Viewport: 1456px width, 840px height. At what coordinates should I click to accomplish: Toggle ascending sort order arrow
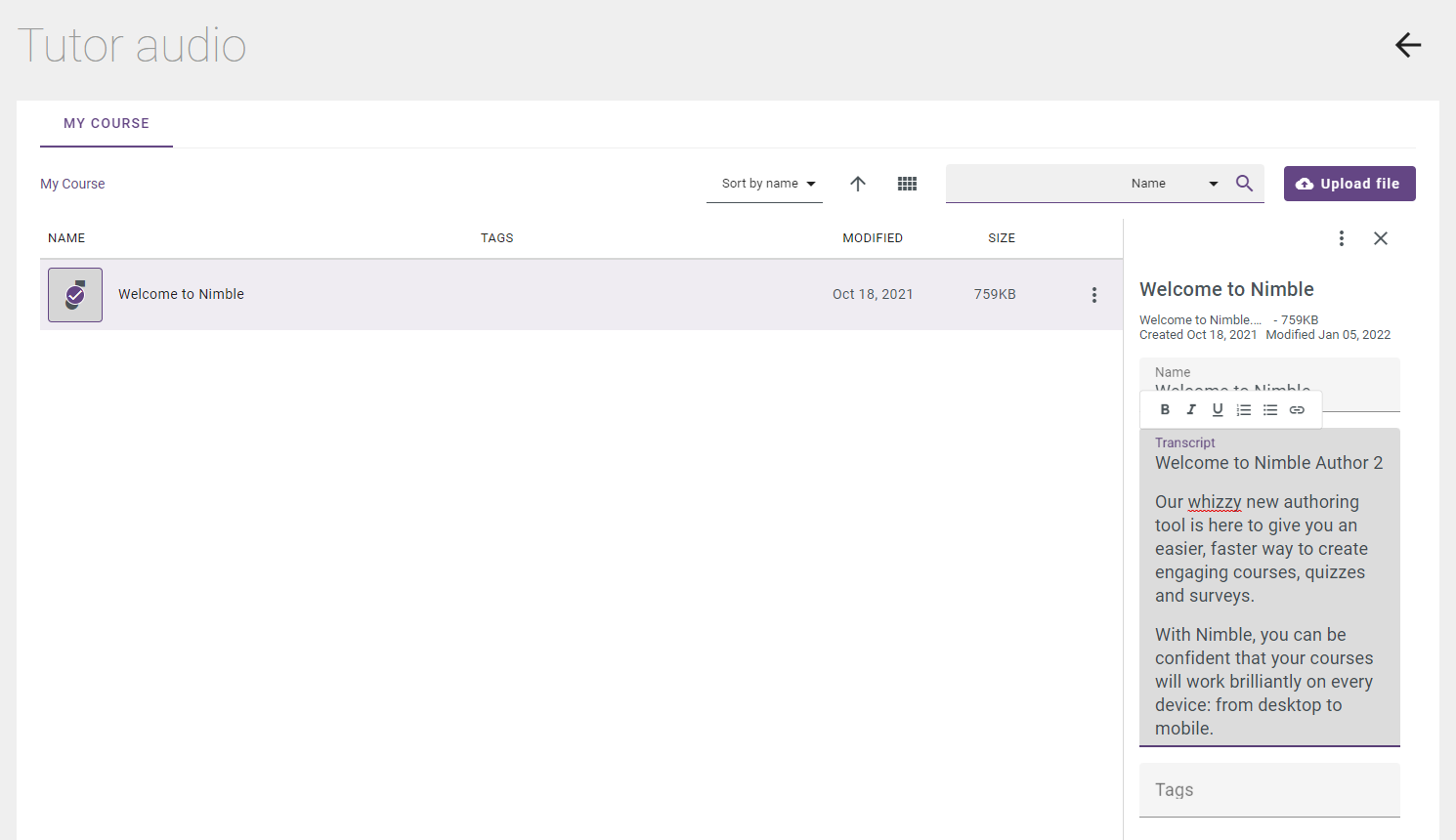point(858,184)
